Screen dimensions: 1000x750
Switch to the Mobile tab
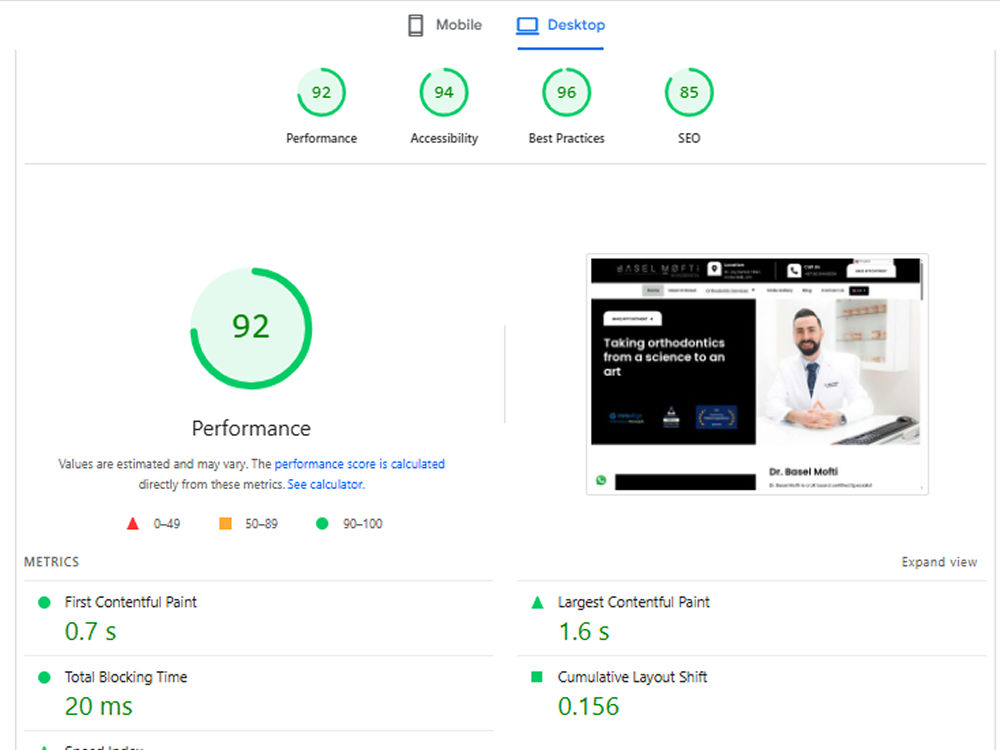coord(445,25)
